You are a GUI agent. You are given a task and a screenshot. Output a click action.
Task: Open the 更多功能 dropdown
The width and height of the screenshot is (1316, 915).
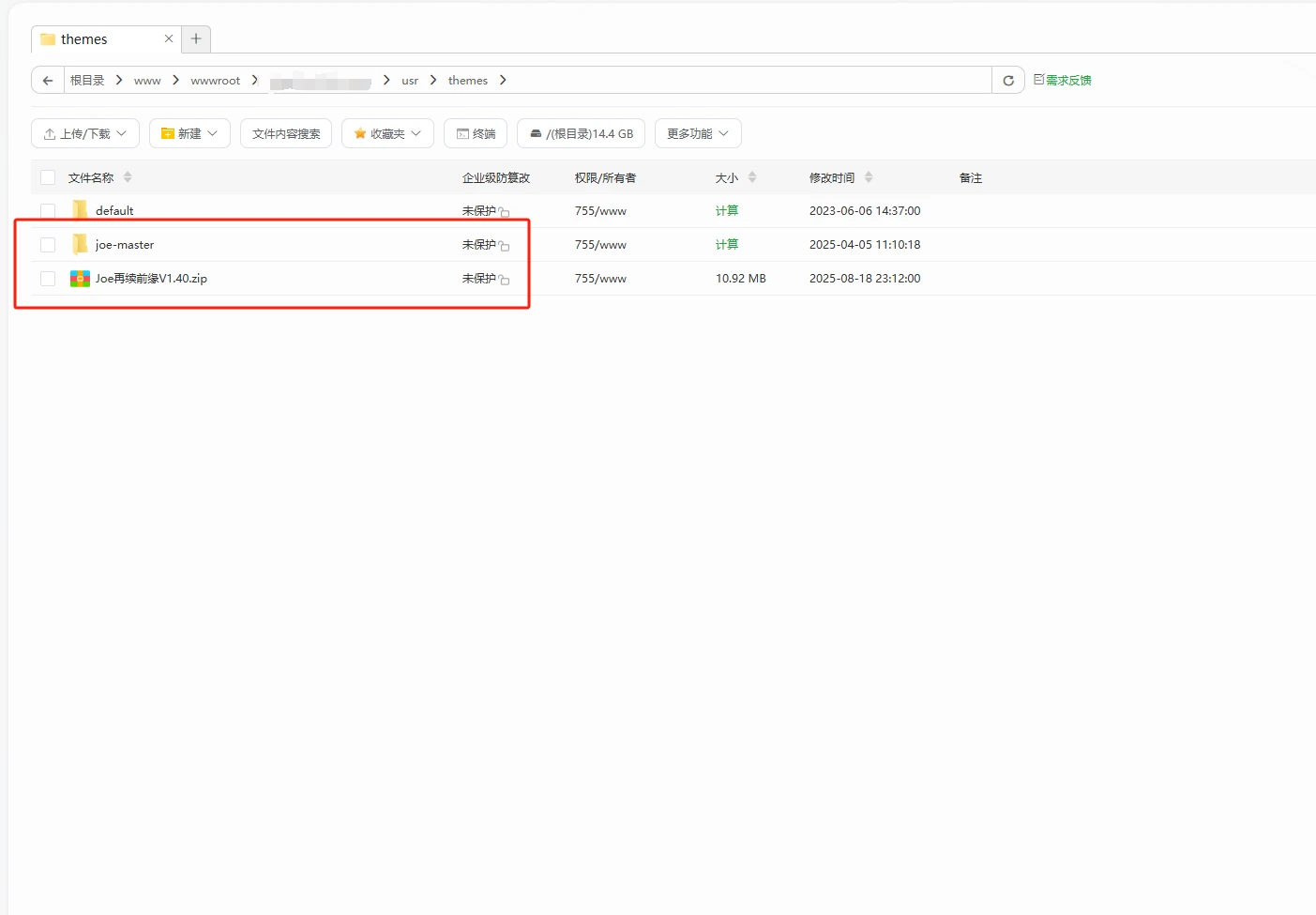click(698, 134)
